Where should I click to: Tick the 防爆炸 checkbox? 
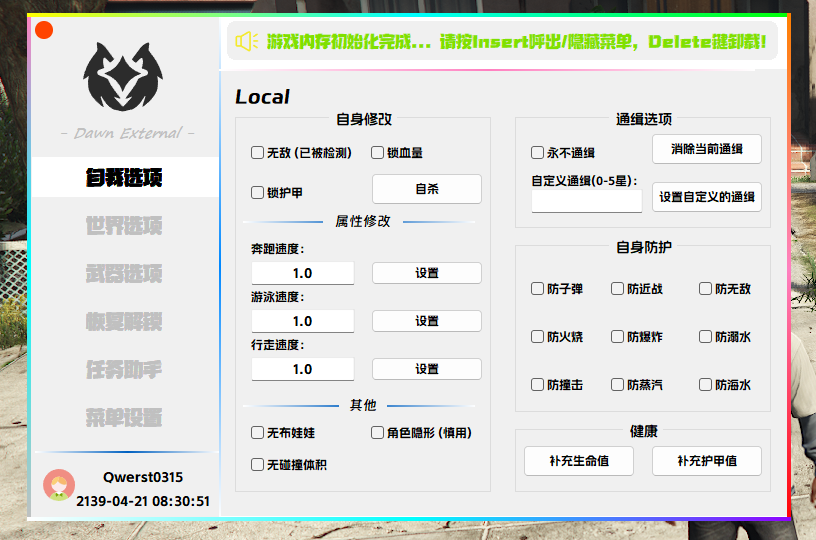pyautogui.click(x=618, y=337)
